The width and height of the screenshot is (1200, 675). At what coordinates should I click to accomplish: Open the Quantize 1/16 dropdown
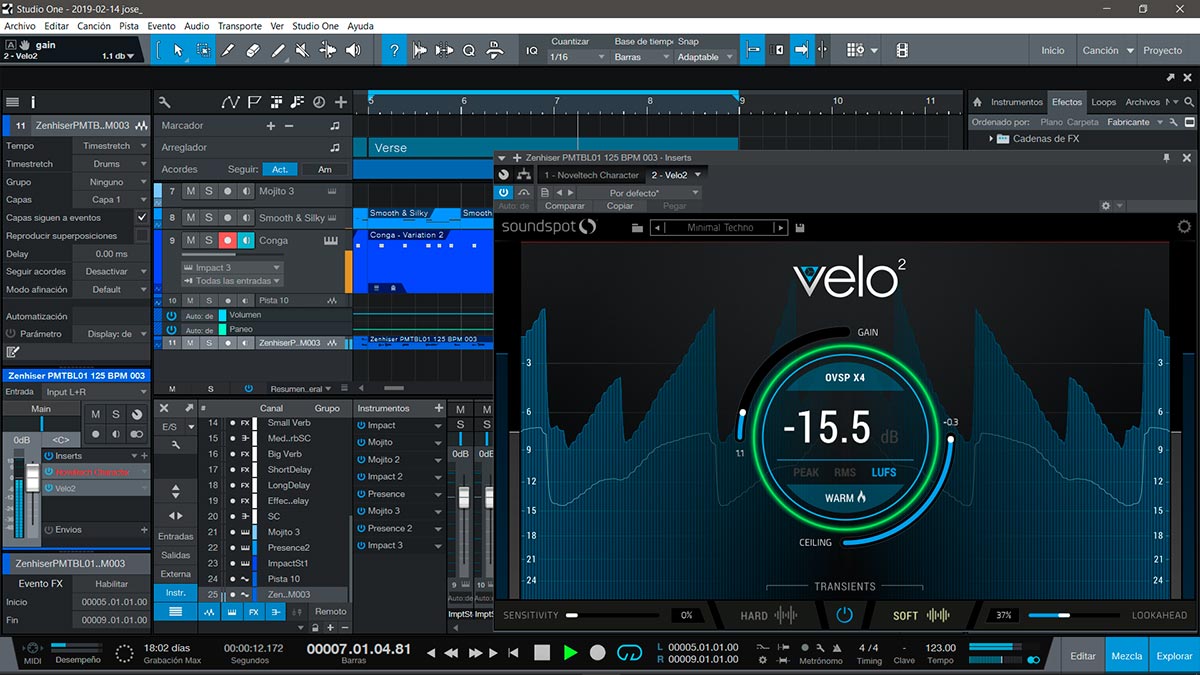577,57
